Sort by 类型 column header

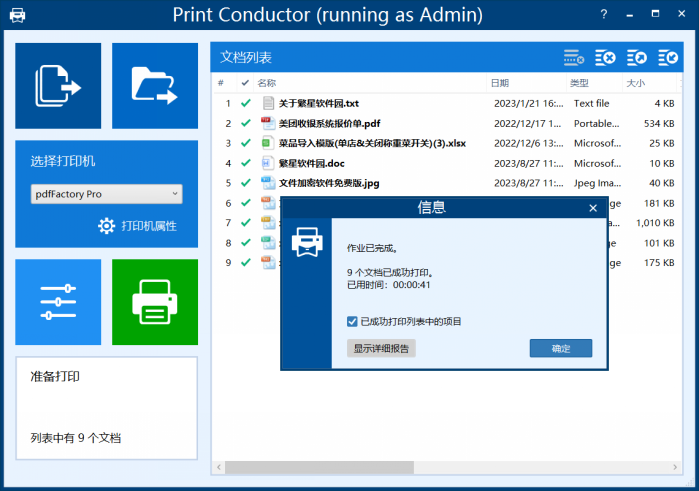(594, 83)
